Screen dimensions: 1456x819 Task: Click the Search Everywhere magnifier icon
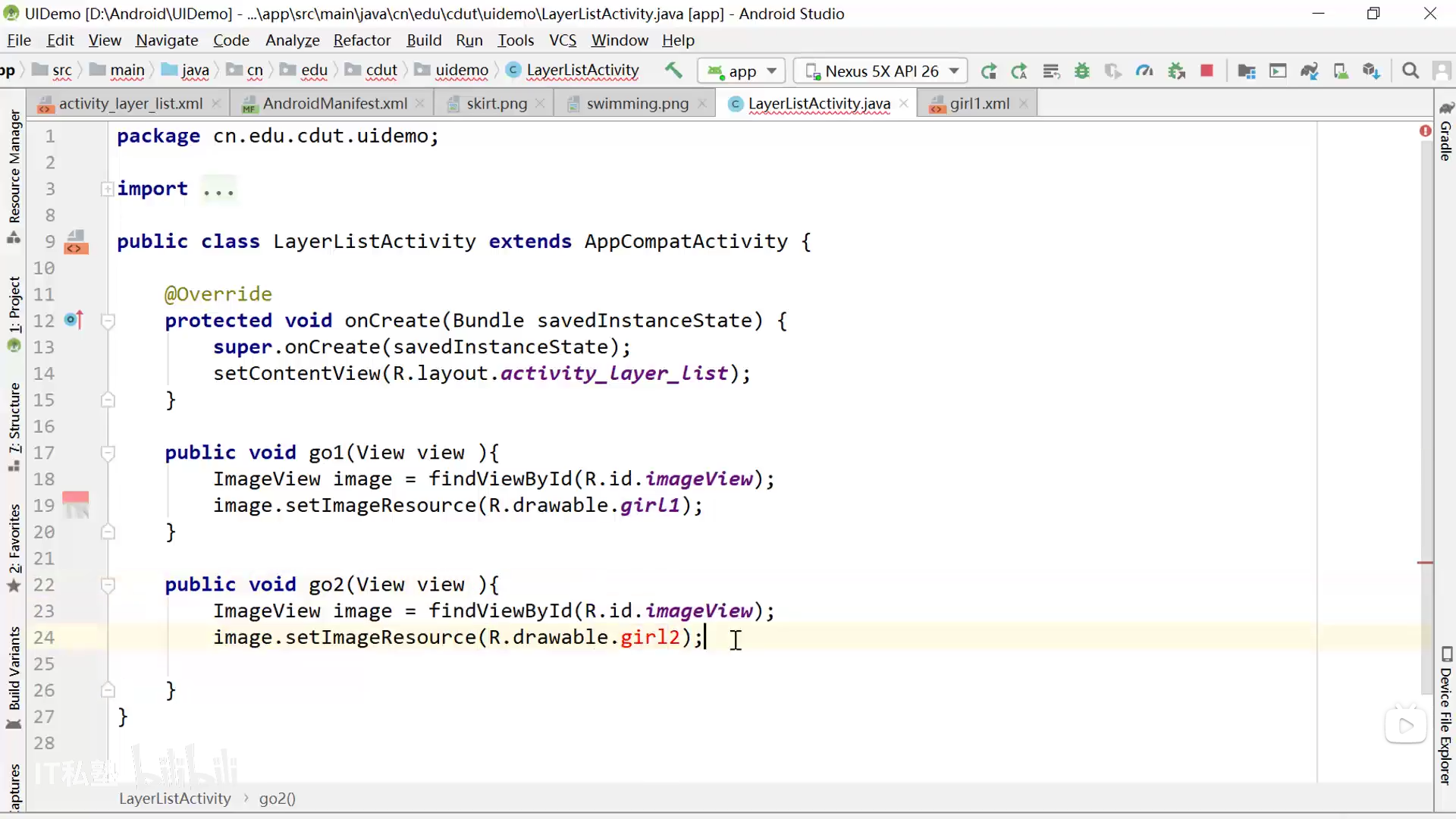pos(1410,71)
